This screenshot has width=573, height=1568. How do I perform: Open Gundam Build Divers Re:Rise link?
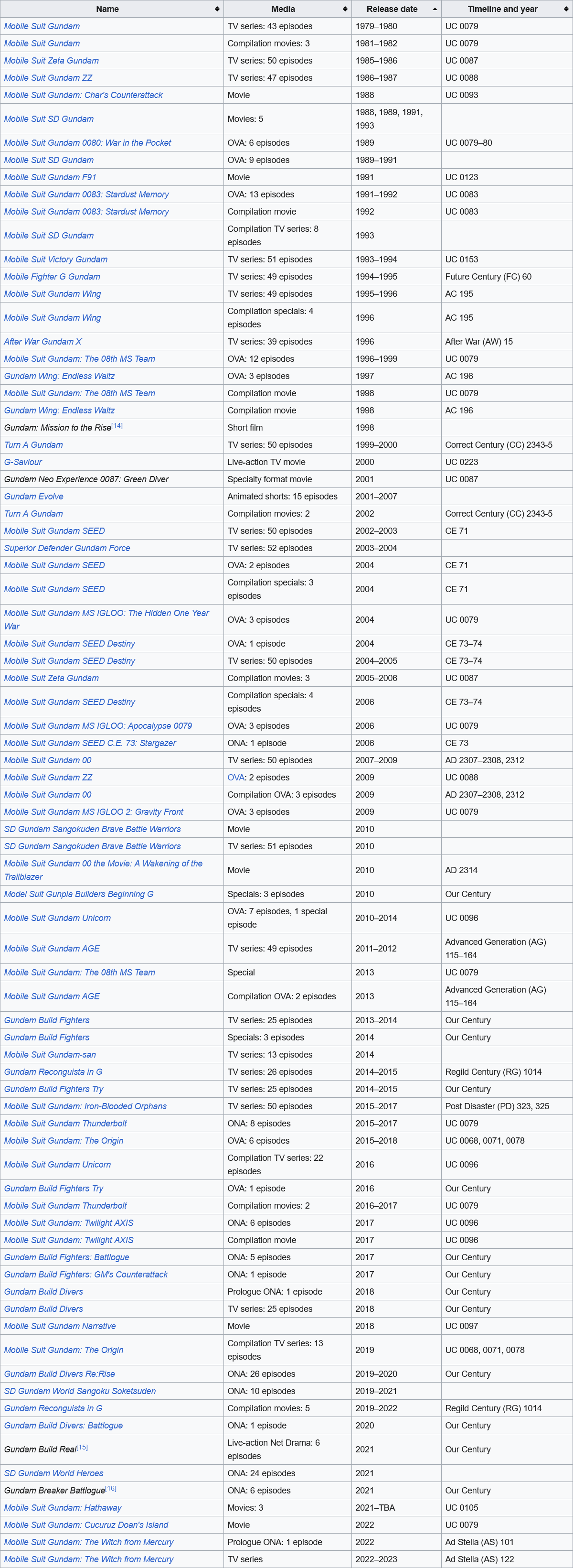click(60, 1374)
